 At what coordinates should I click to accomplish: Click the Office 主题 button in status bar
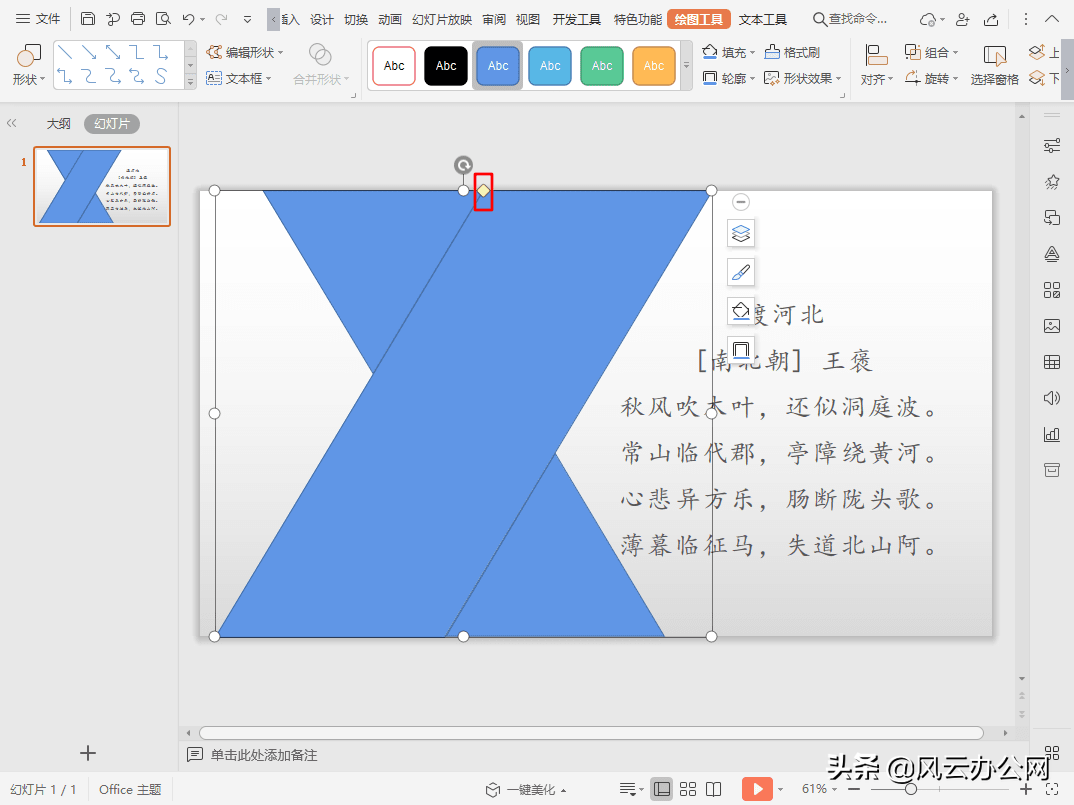(x=129, y=789)
